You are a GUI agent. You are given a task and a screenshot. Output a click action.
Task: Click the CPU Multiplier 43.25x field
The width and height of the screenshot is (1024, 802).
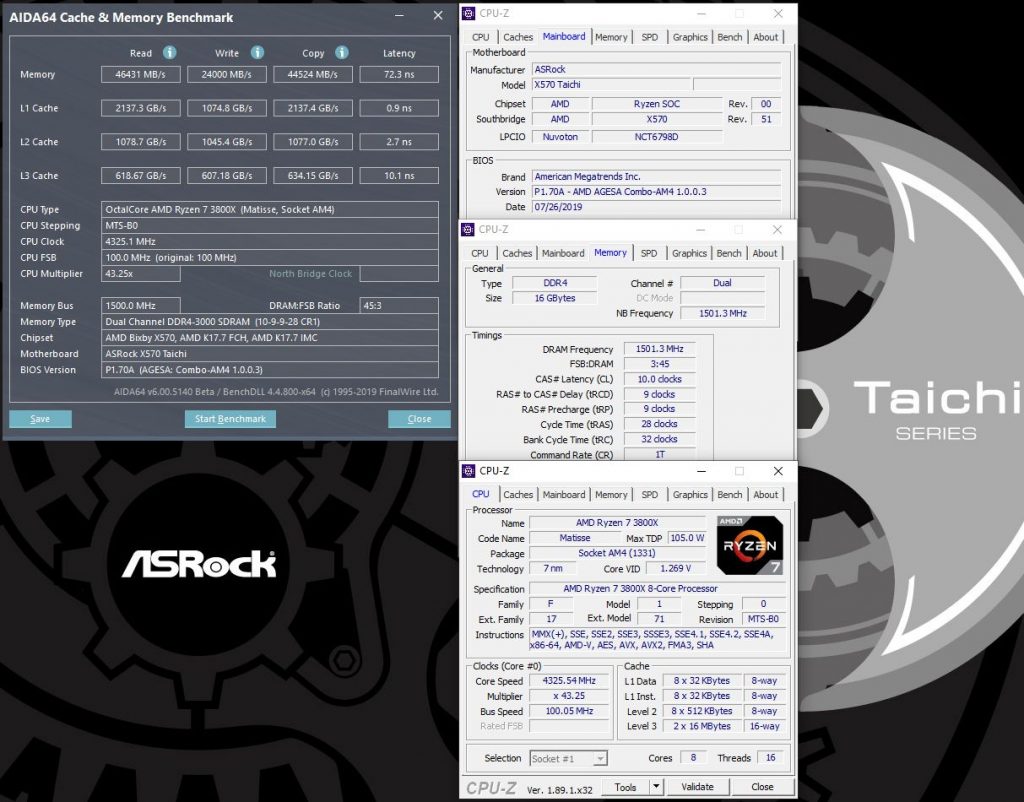pyautogui.click(x=140, y=274)
